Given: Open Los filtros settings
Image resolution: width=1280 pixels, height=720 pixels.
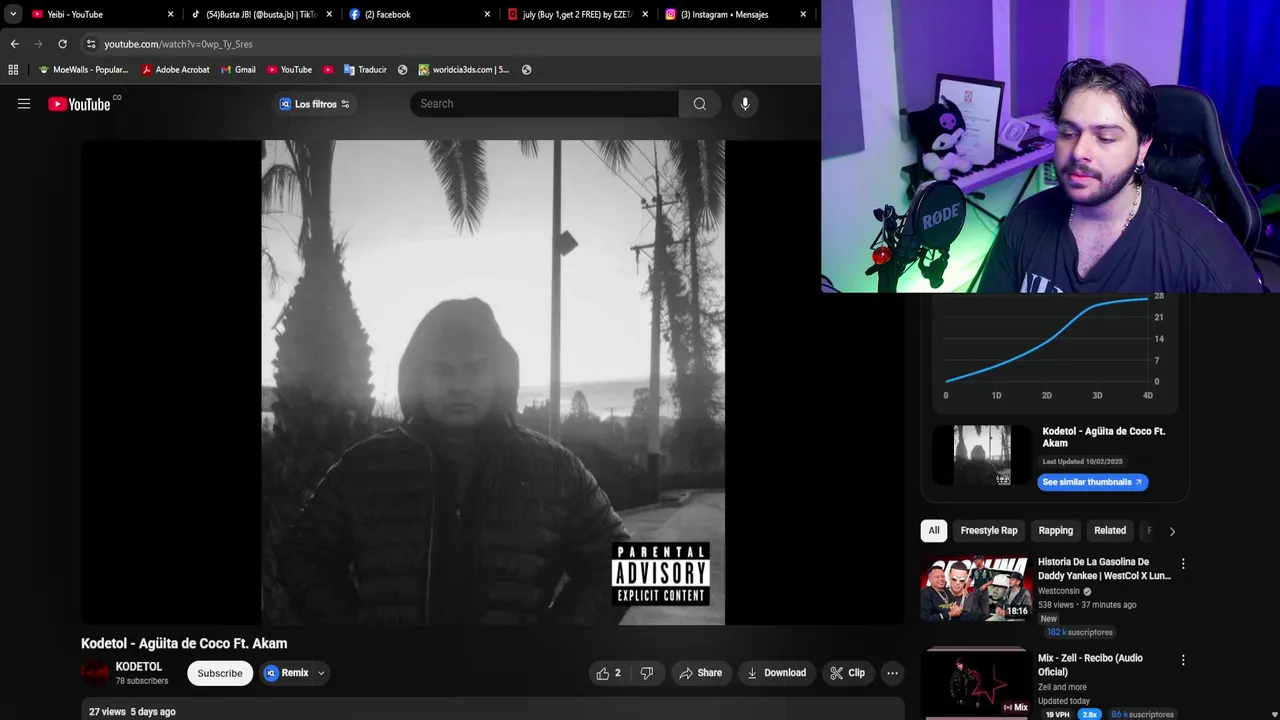Looking at the screenshot, I should pyautogui.click(x=315, y=104).
